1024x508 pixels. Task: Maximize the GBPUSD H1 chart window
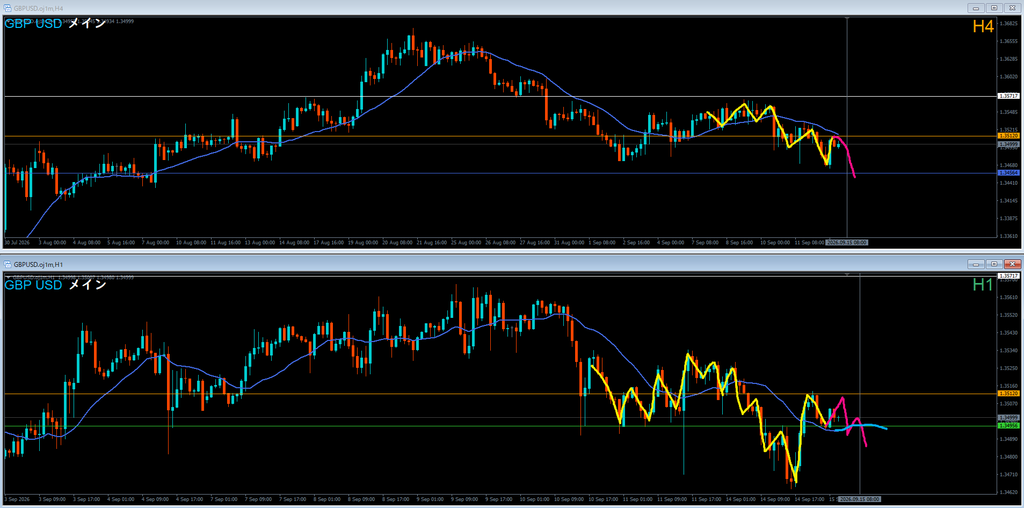pyautogui.click(x=994, y=264)
